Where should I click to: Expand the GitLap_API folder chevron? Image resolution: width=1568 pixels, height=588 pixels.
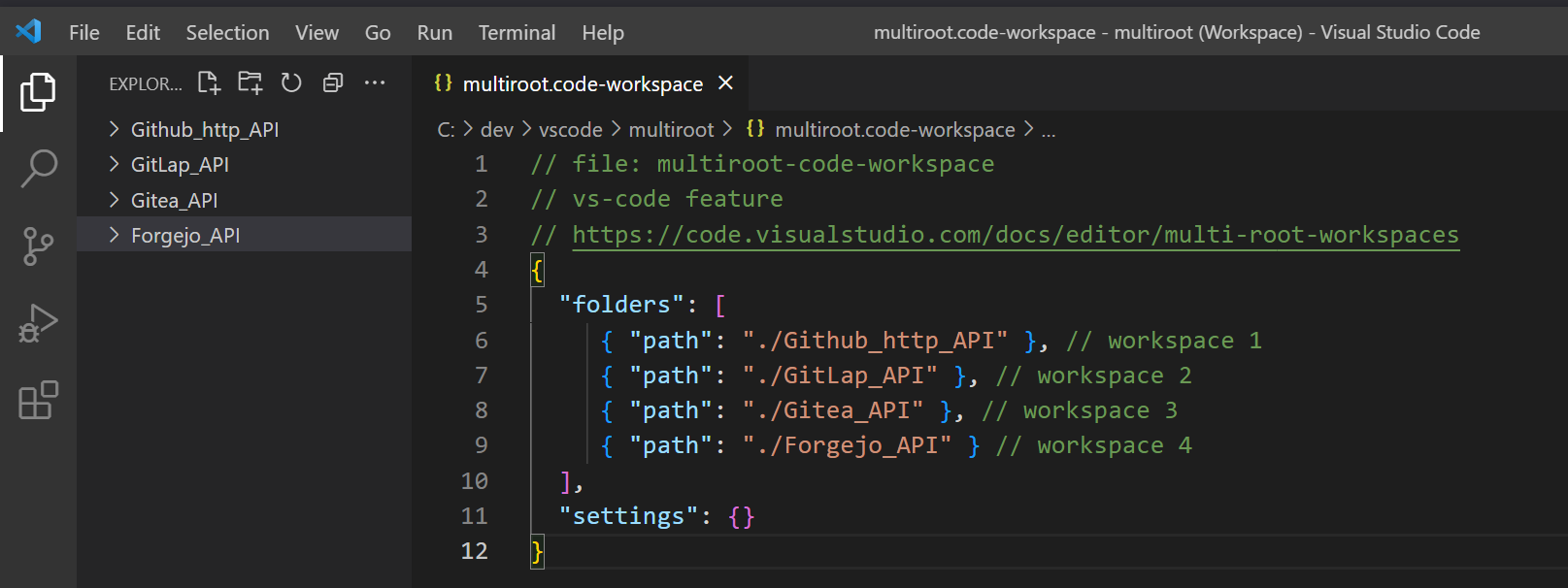coord(114,164)
